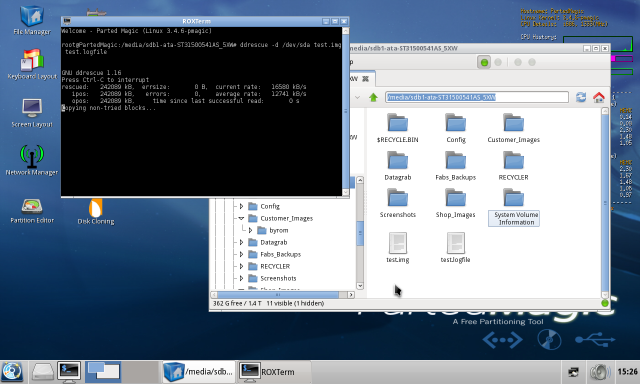This screenshot has height=384, width=640.
Task: Launch Network Manager from the desktop
Action: pyautogui.click(x=32, y=160)
